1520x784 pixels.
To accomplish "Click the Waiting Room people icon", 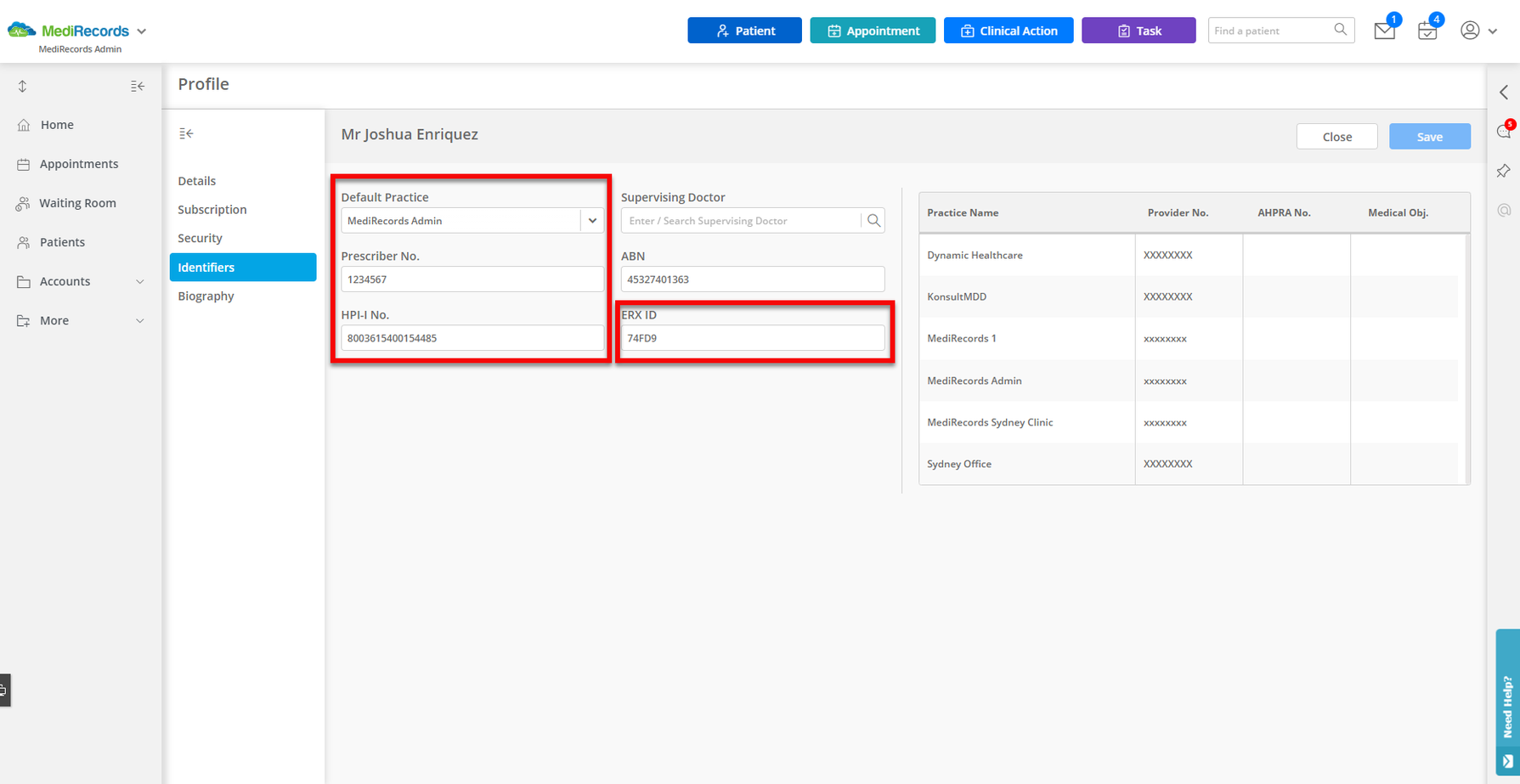I will (x=24, y=203).
